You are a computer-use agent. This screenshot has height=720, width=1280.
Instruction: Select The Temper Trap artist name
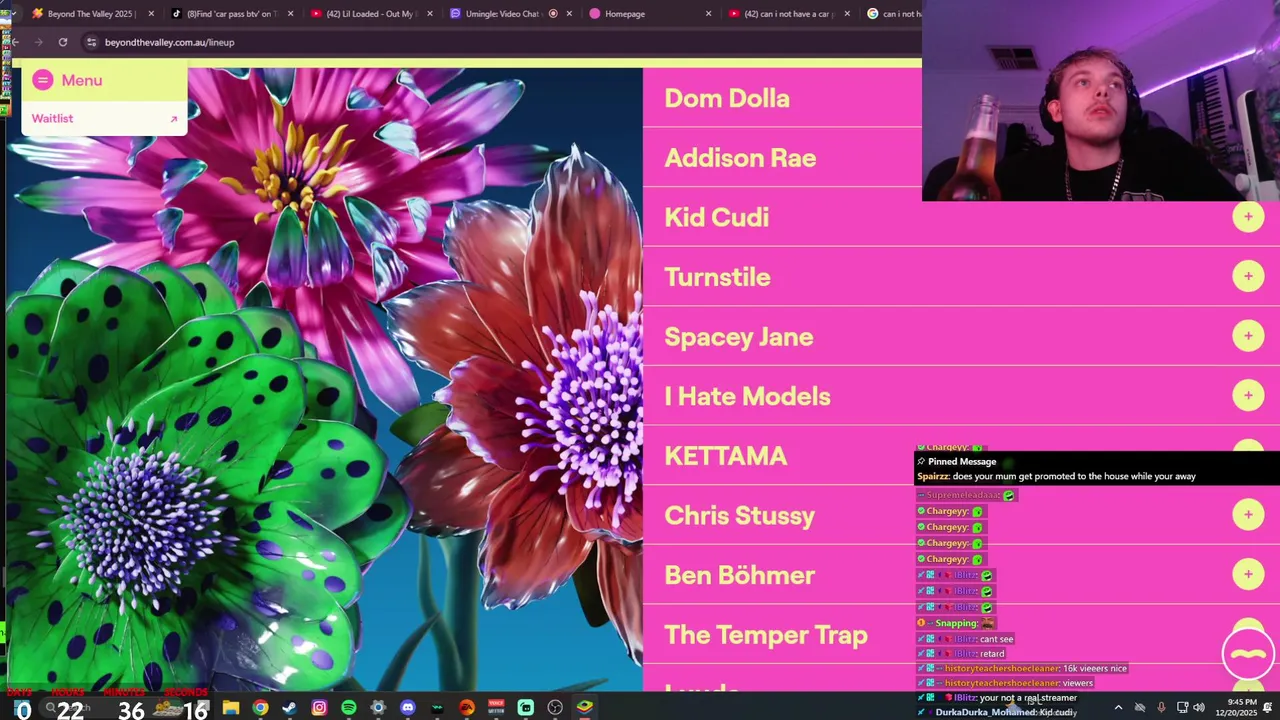click(x=766, y=635)
